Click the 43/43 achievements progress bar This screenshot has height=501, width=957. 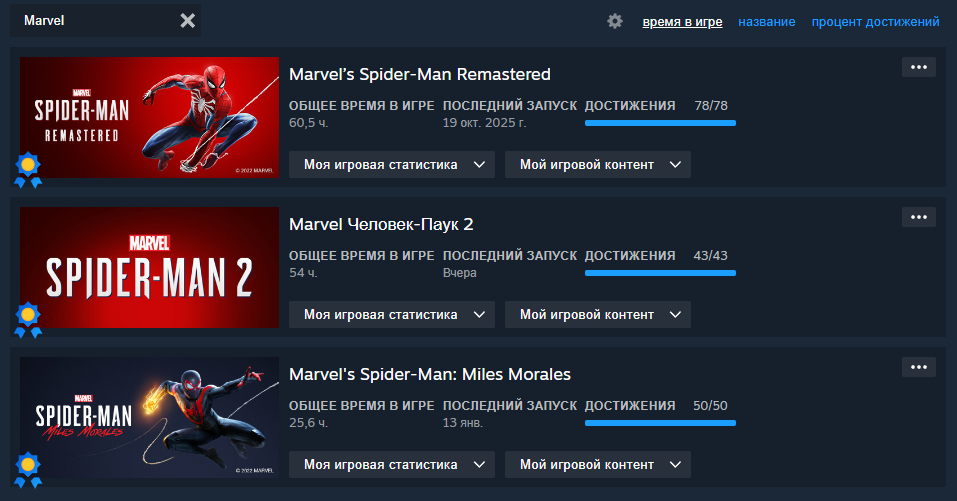tap(660, 272)
